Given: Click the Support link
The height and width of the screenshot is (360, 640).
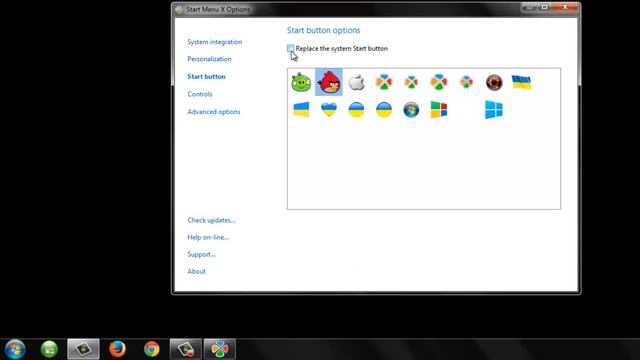Looking at the screenshot, I should click(x=202, y=255).
